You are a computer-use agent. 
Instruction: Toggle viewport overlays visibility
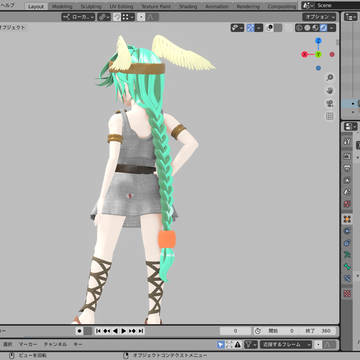coord(270,28)
